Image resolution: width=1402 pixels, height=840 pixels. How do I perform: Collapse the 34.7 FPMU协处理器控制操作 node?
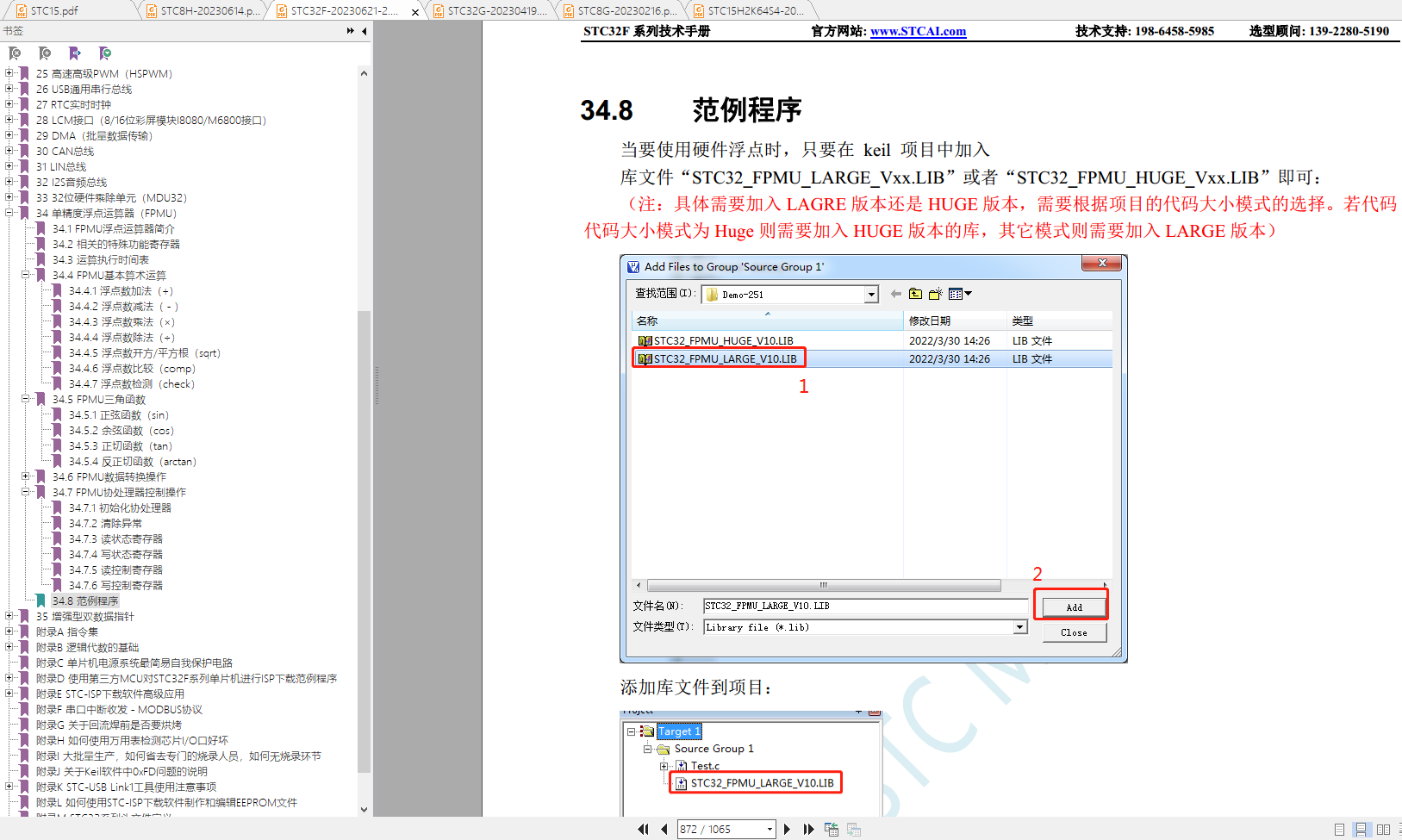pyautogui.click(x=26, y=492)
